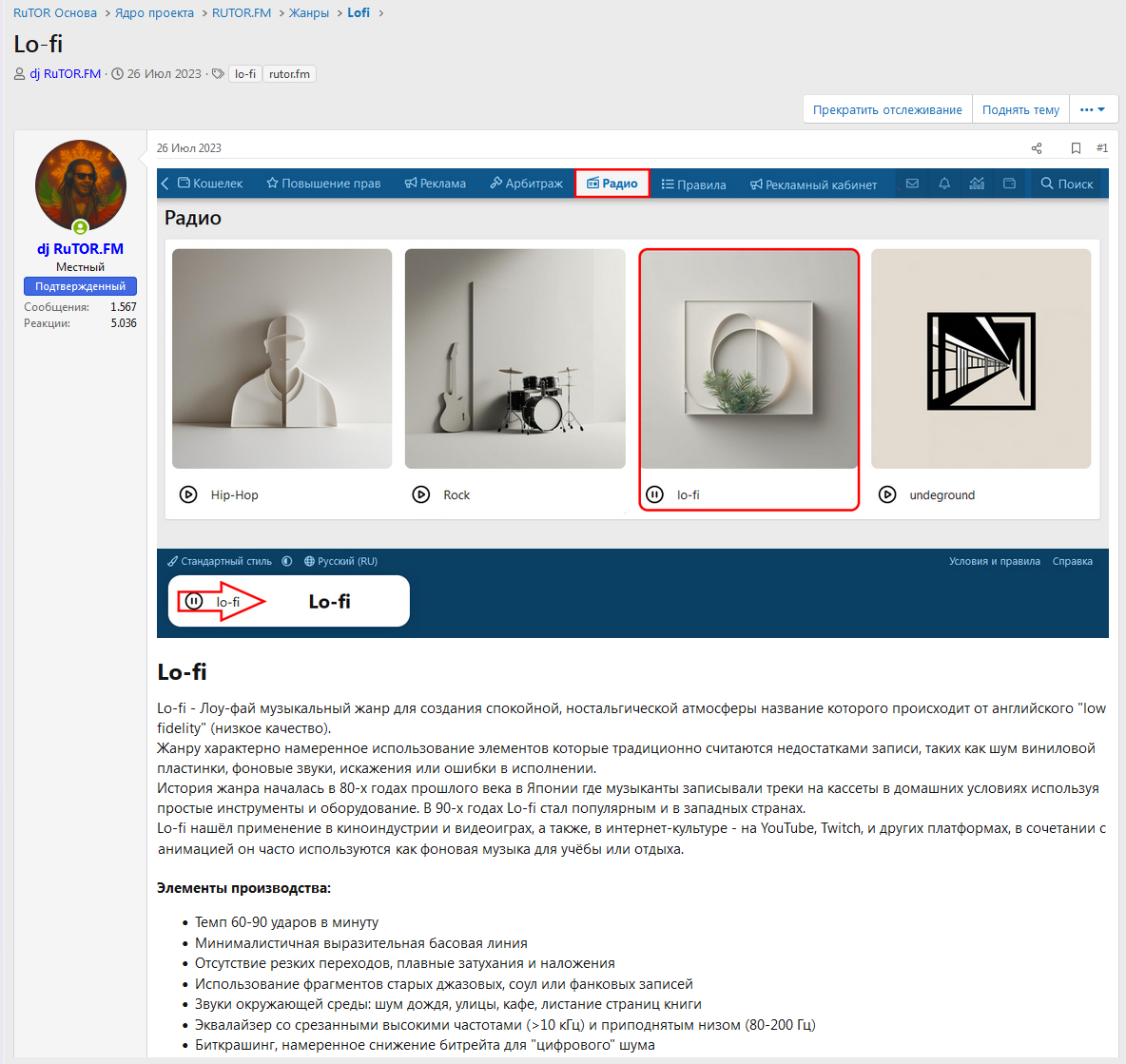Open the Стандартный стиль style chooser

tap(220, 561)
